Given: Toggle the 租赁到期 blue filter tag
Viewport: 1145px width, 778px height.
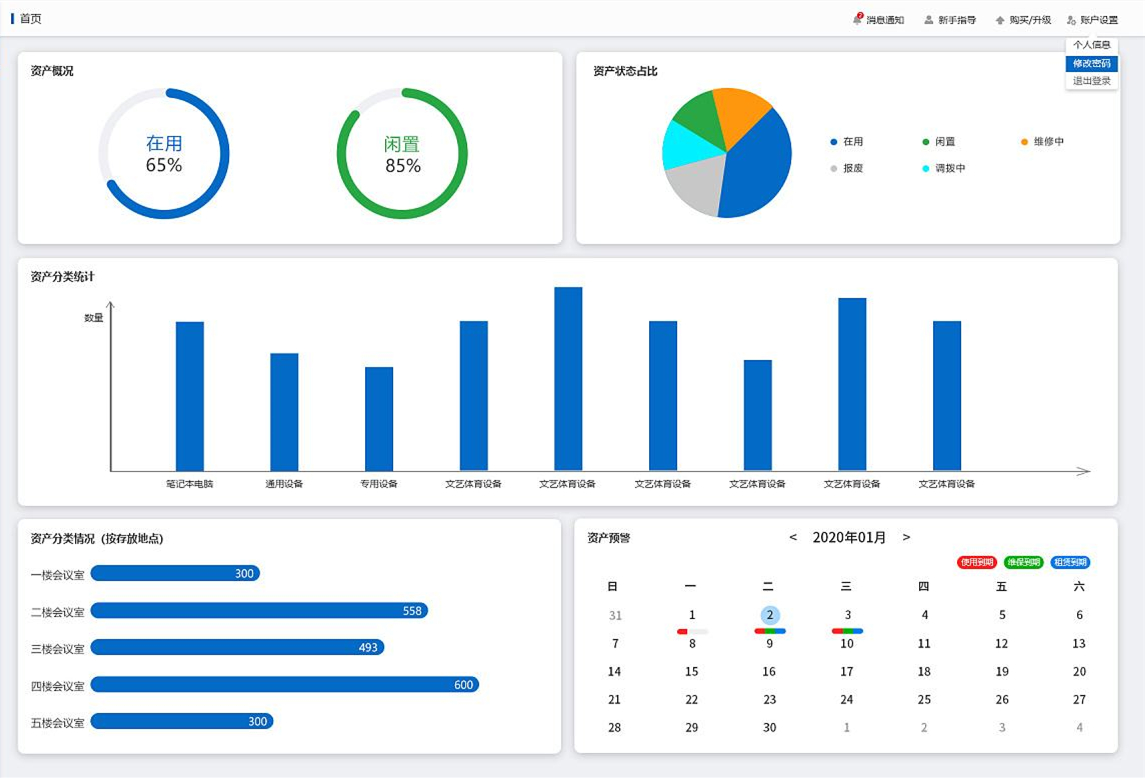Looking at the screenshot, I should [1070, 562].
